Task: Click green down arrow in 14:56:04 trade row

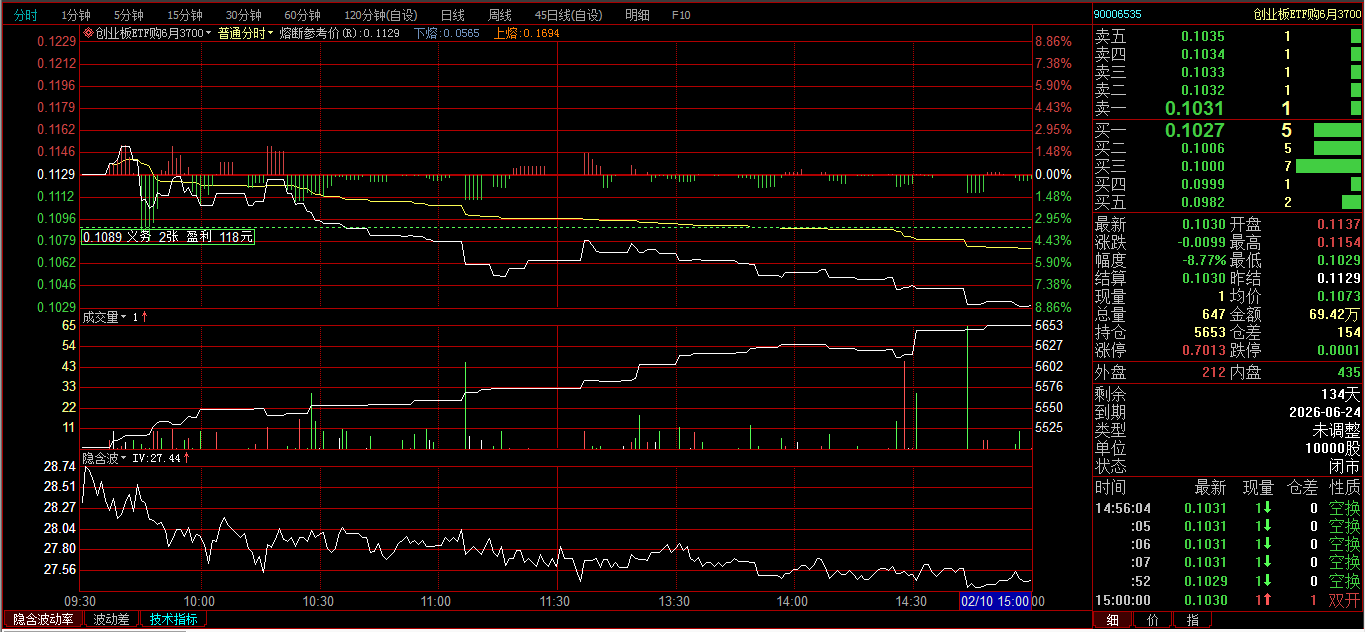Action: click(1266, 508)
